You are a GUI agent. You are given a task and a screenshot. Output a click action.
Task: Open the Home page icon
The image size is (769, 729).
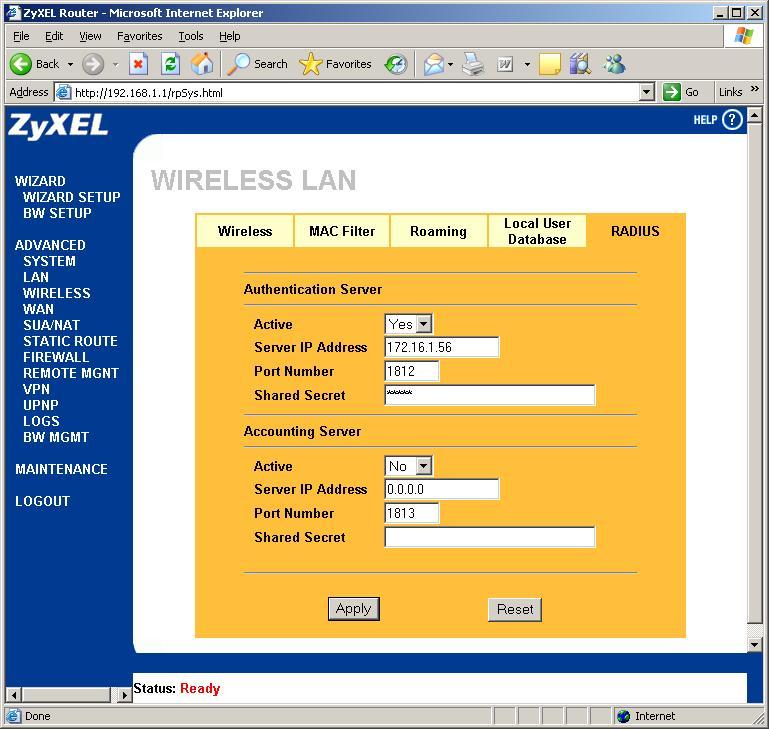point(202,64)
